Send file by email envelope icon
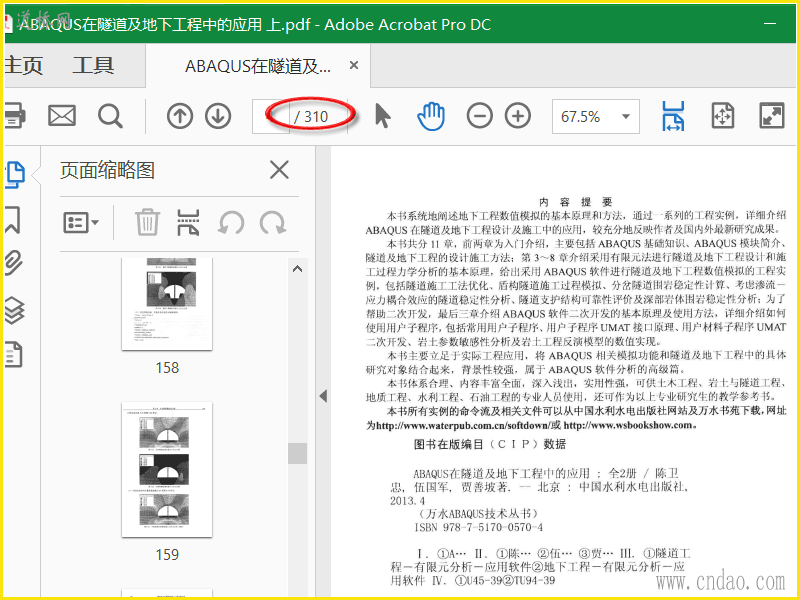This screenshot has width=800, height=600. click(62, 116)
